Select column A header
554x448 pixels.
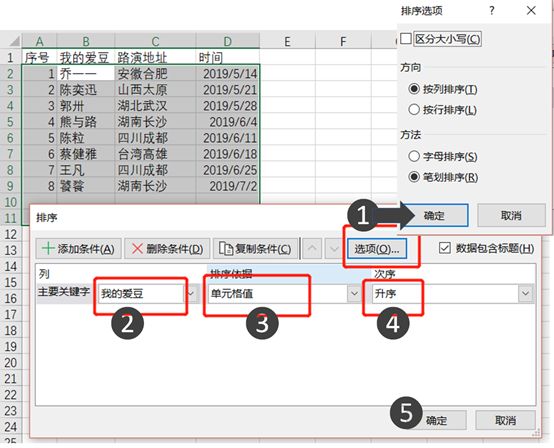pyautogui.click(x=39, y=41)
